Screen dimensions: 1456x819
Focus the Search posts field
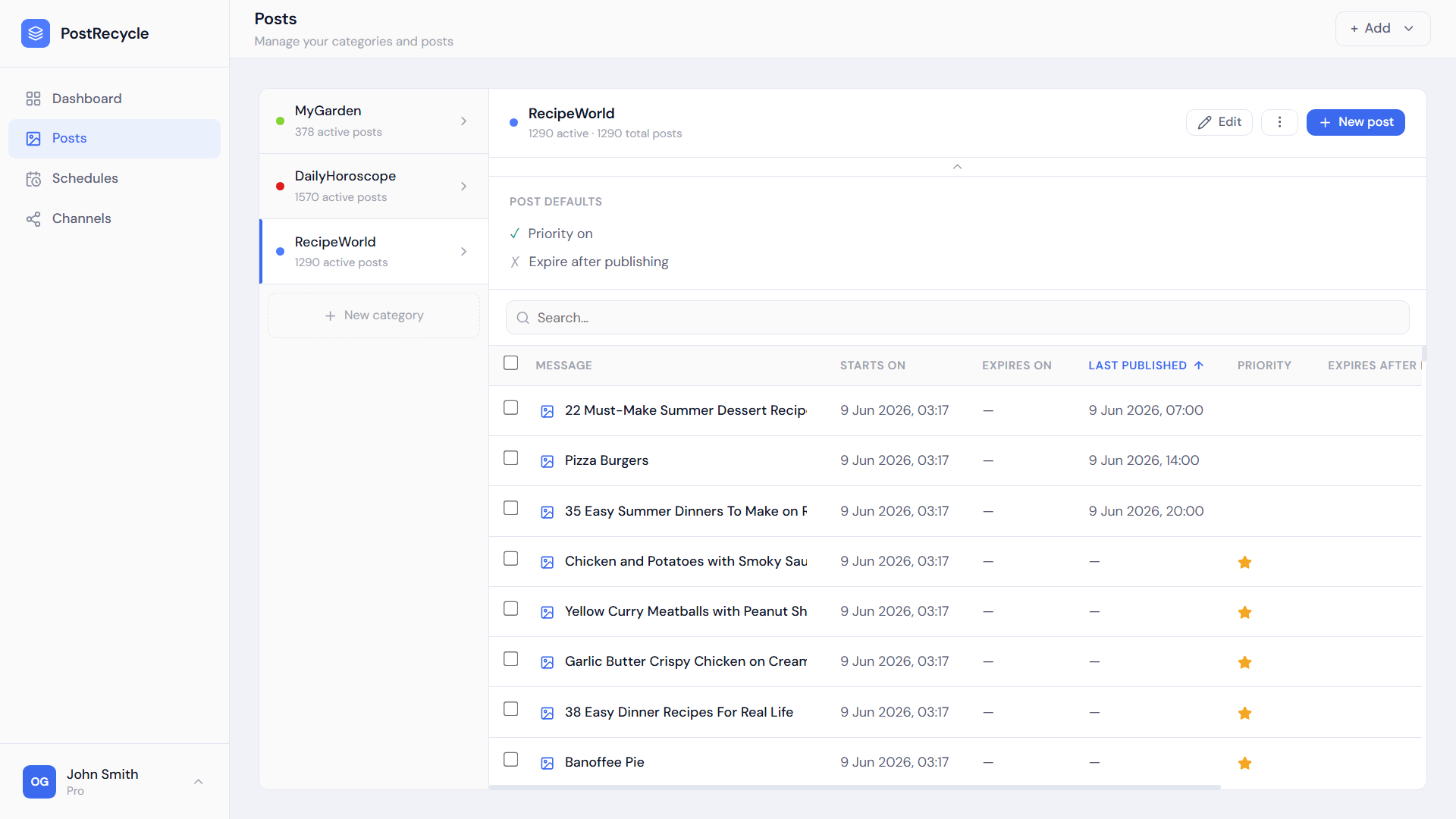click(957, 318)
